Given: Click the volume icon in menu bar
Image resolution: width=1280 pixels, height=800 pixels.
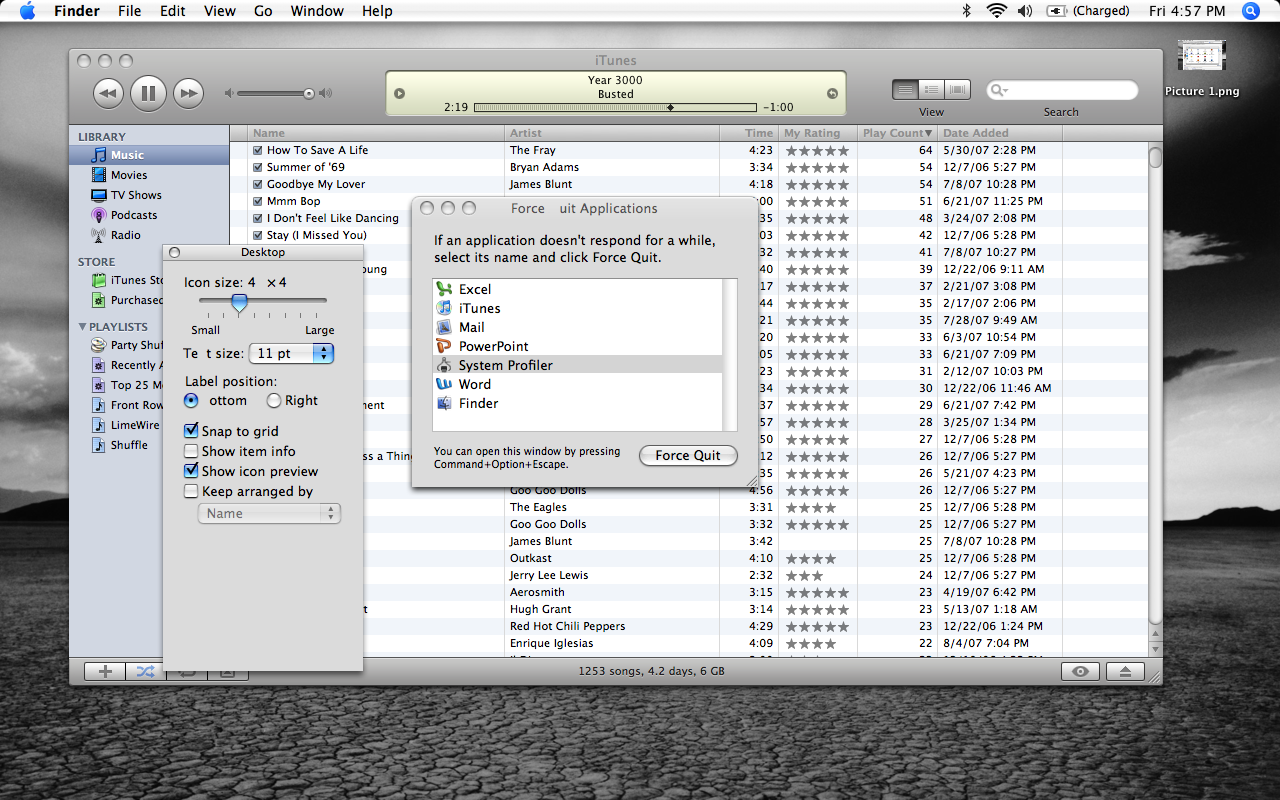Looking at the screenshot, I should (1025, 11).
